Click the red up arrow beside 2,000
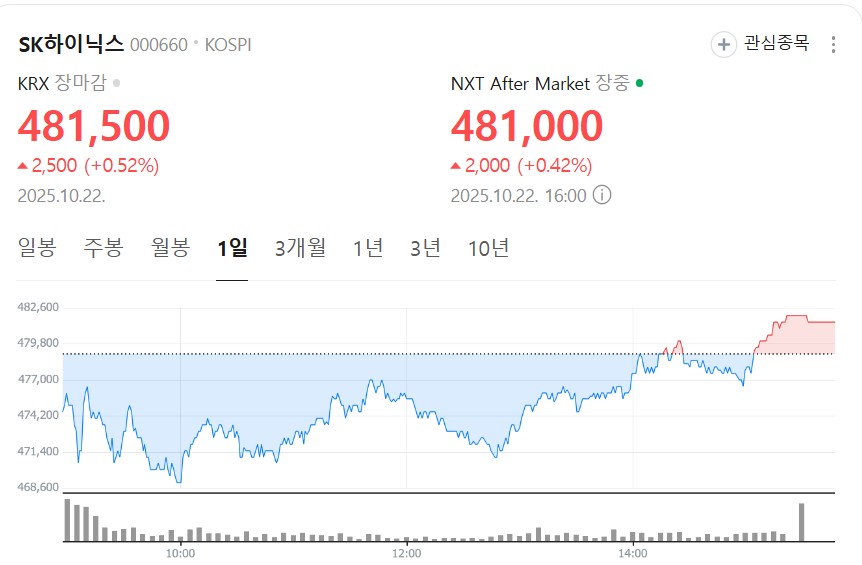Screen dimensions: 862x565 [x=456, y=166]
